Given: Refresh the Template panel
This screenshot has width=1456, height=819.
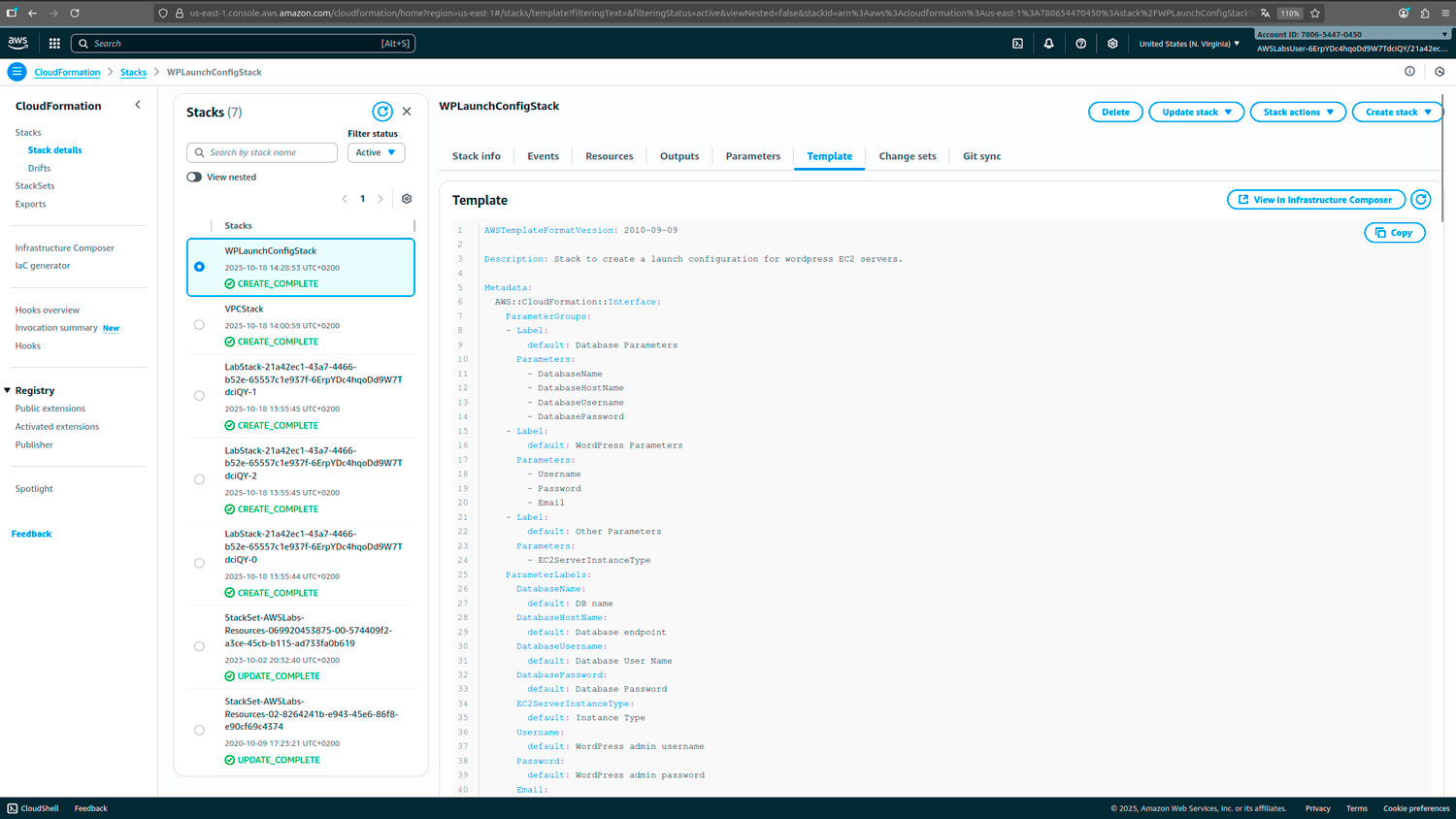Looking at the screenshot, I should point(1420,200).
